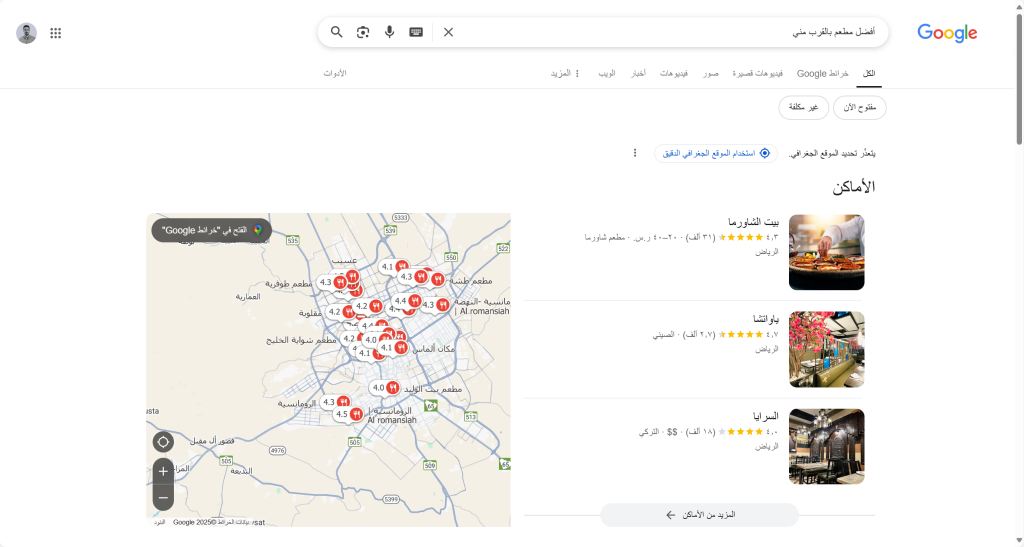The width and height of the screenshot is (1024, 547).
Task: Switch to فيديوهات tab
Action: (x=673, y=74)
